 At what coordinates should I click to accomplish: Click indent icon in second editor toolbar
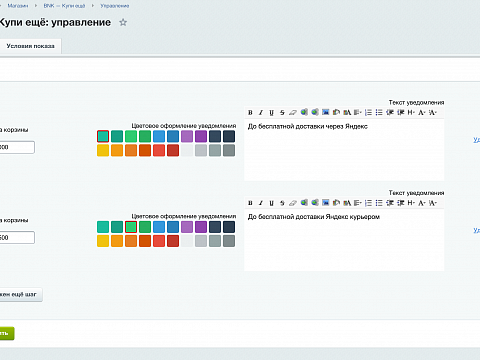pos(400,203)
